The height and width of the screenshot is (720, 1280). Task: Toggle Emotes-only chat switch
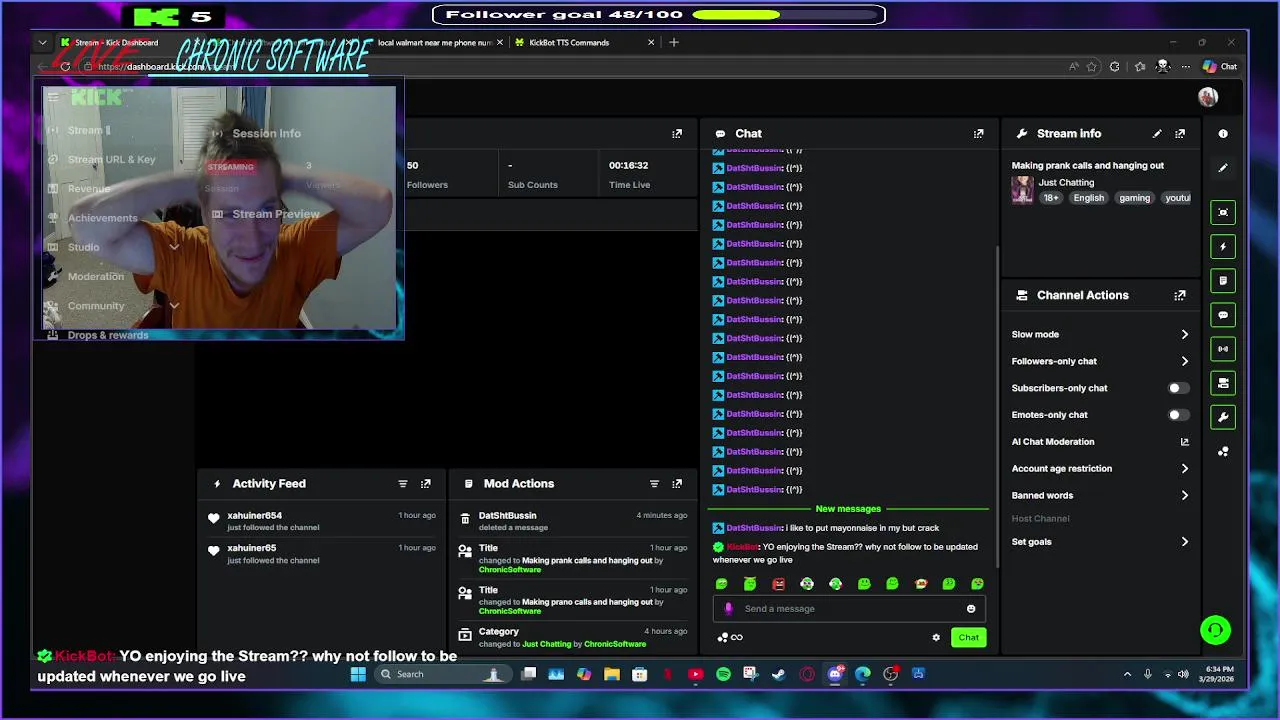1178,415
